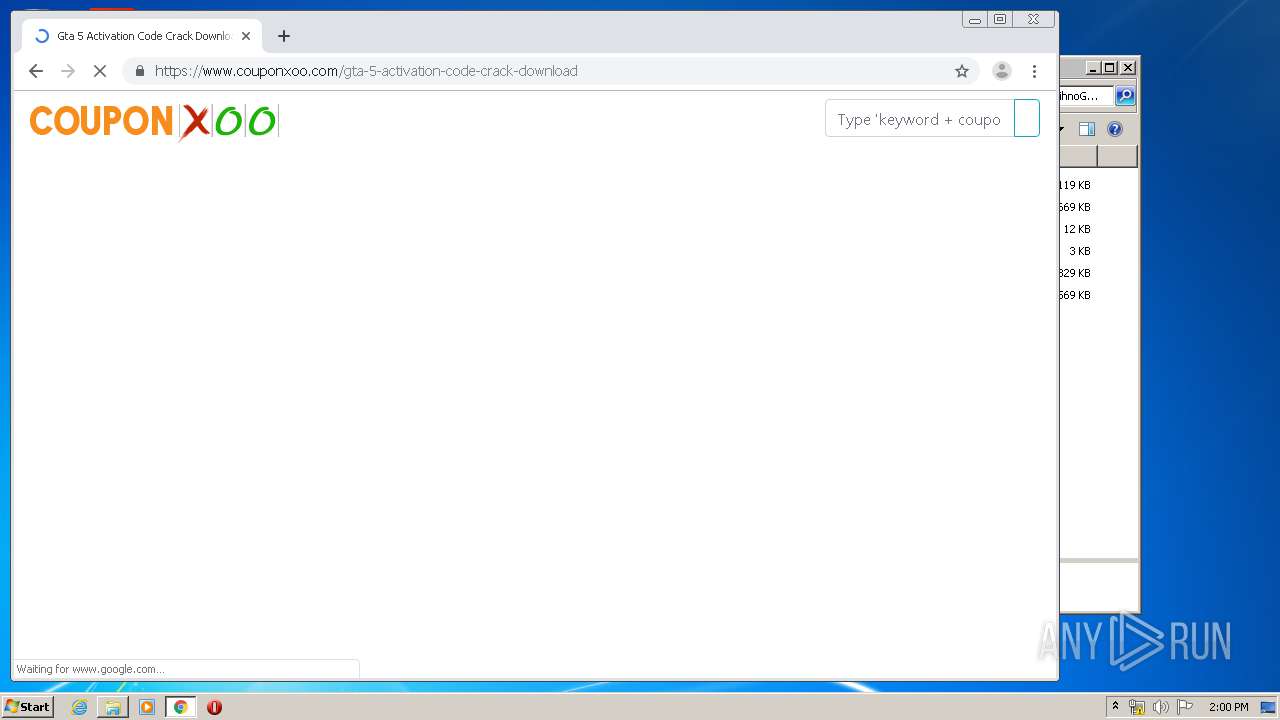Open the volume speaker tray icon
The image size is (1280, 720).
click(1160, 707)
